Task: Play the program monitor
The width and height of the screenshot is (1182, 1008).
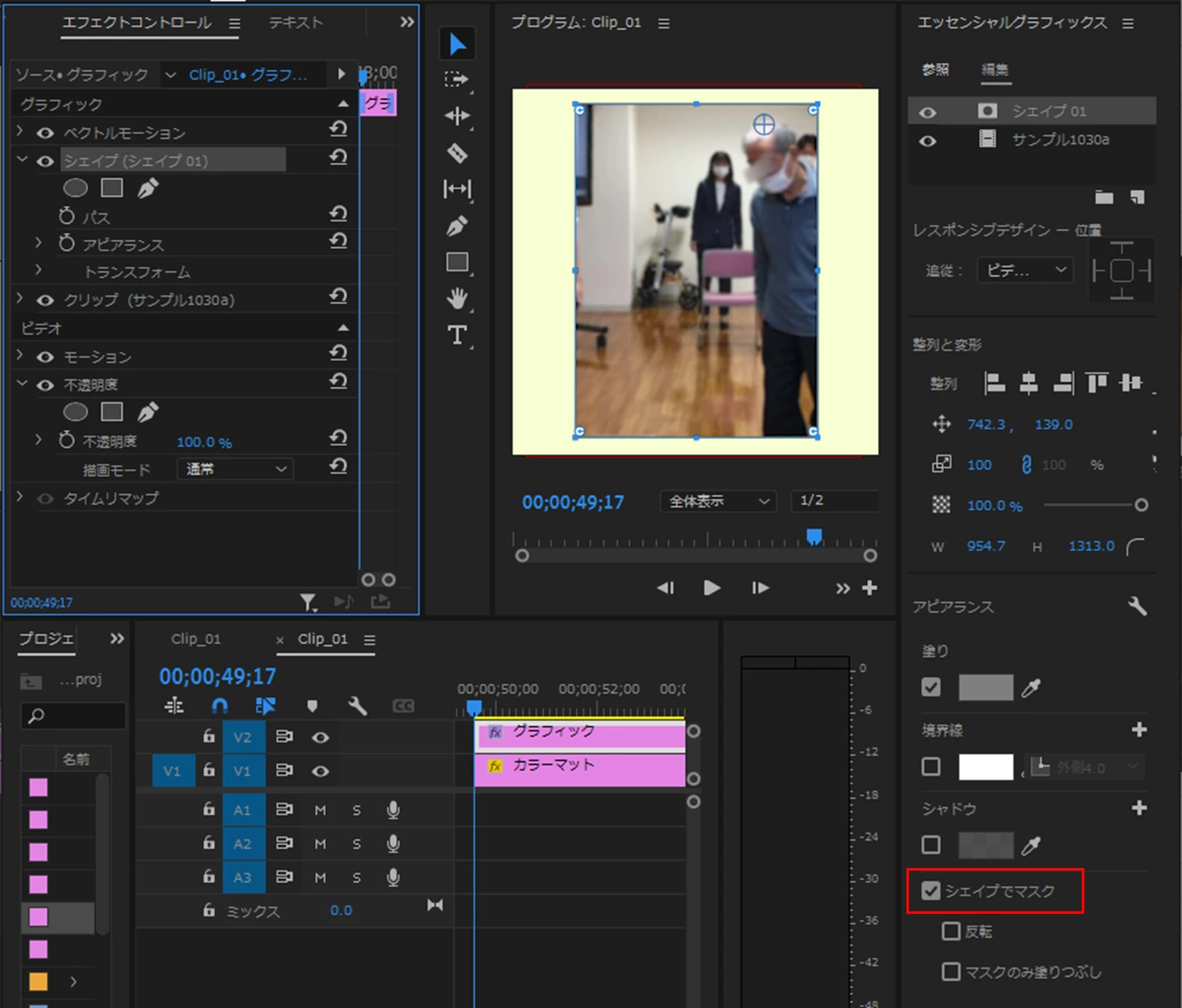Action: pos(711,588)
